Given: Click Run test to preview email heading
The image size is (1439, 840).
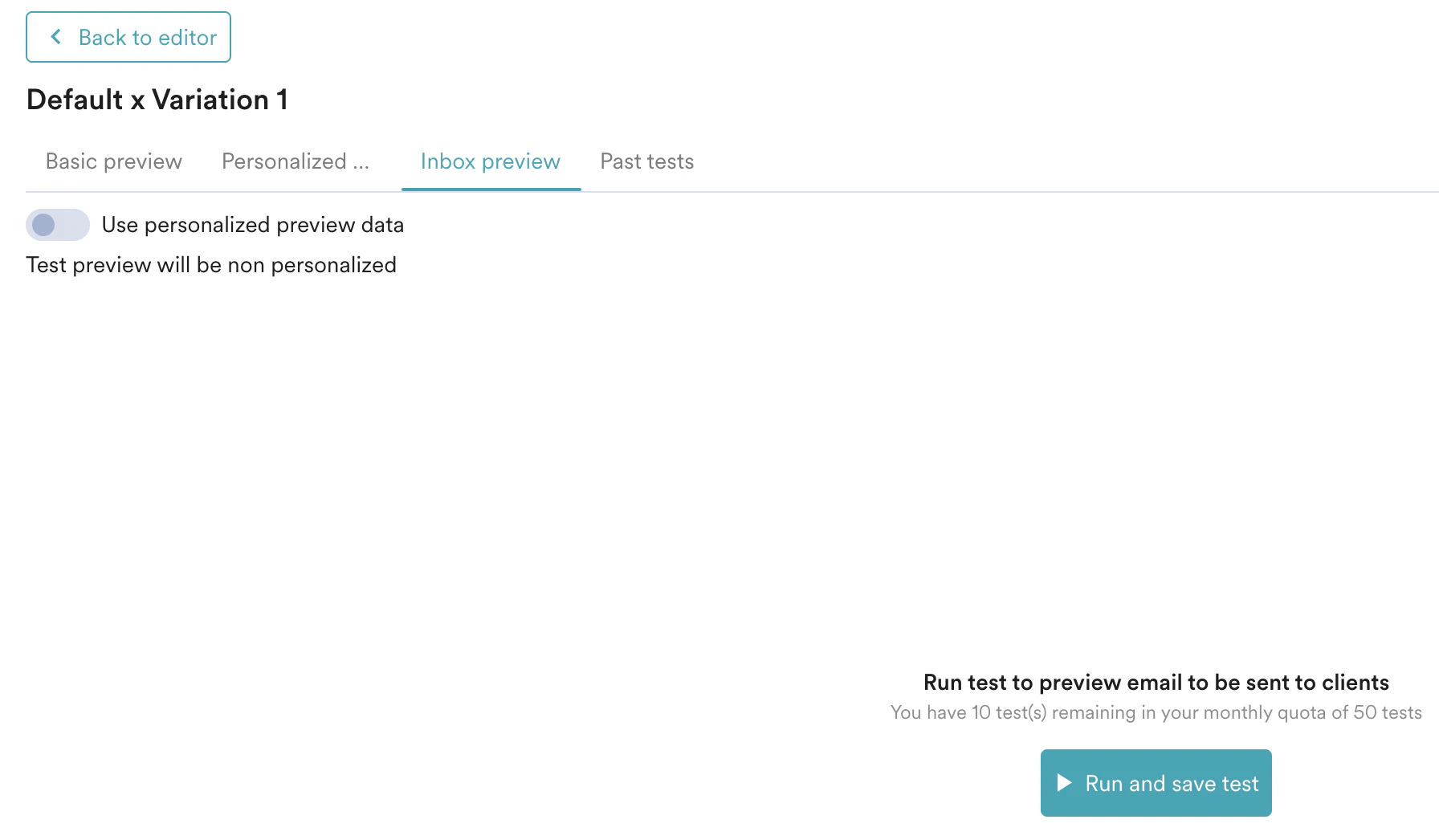Looking at the screenshot, I should tap(1156, 682).
